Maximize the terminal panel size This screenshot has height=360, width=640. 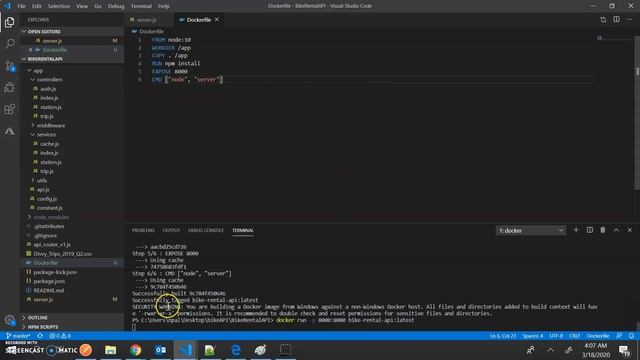(616, 230)
